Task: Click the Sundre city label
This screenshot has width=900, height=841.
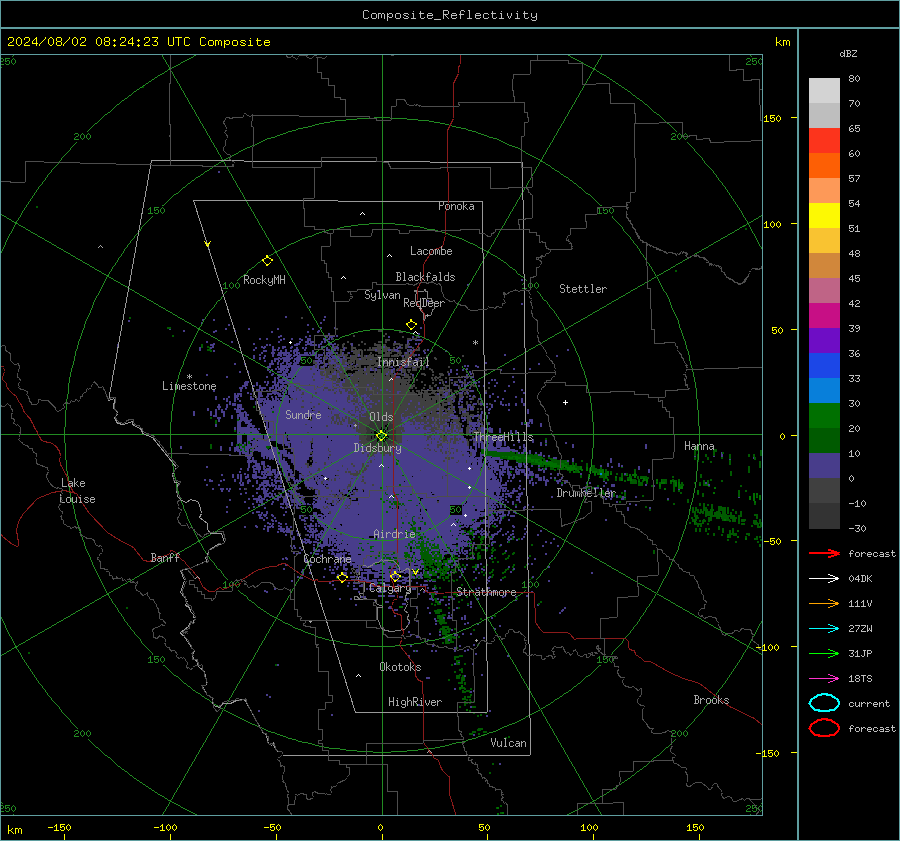Action: point(304,414)
